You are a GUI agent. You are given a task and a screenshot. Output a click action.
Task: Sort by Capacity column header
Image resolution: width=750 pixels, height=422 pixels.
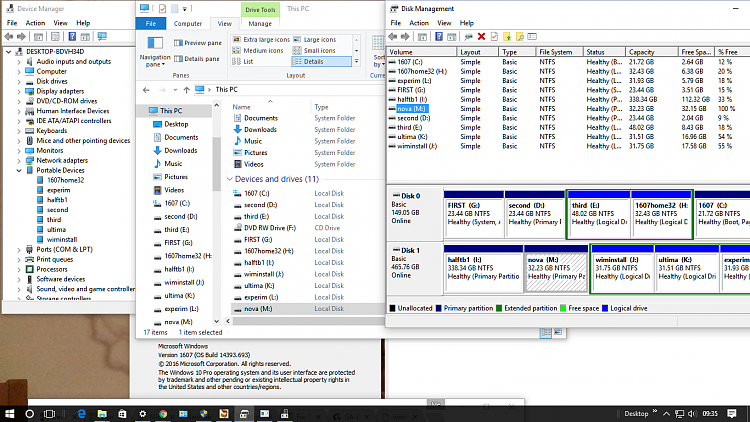pyautogui.click(x=651, y=52)
